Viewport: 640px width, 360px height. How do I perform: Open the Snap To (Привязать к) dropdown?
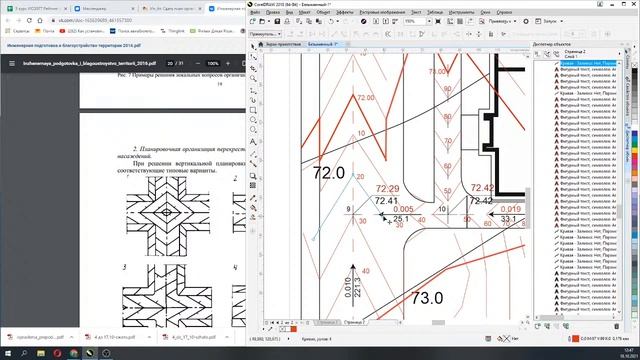click(502, 21)
